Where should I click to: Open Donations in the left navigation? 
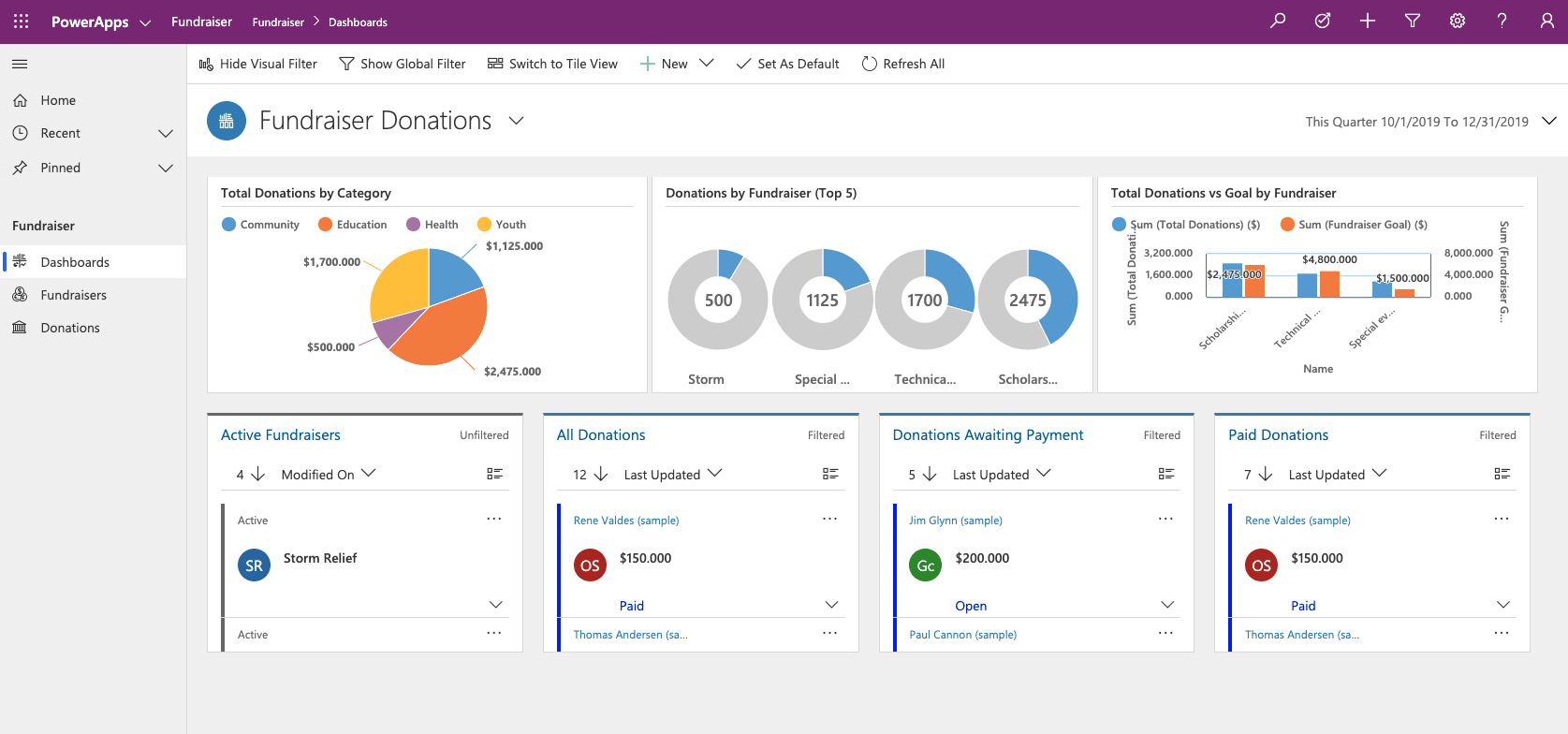[70, 328]
